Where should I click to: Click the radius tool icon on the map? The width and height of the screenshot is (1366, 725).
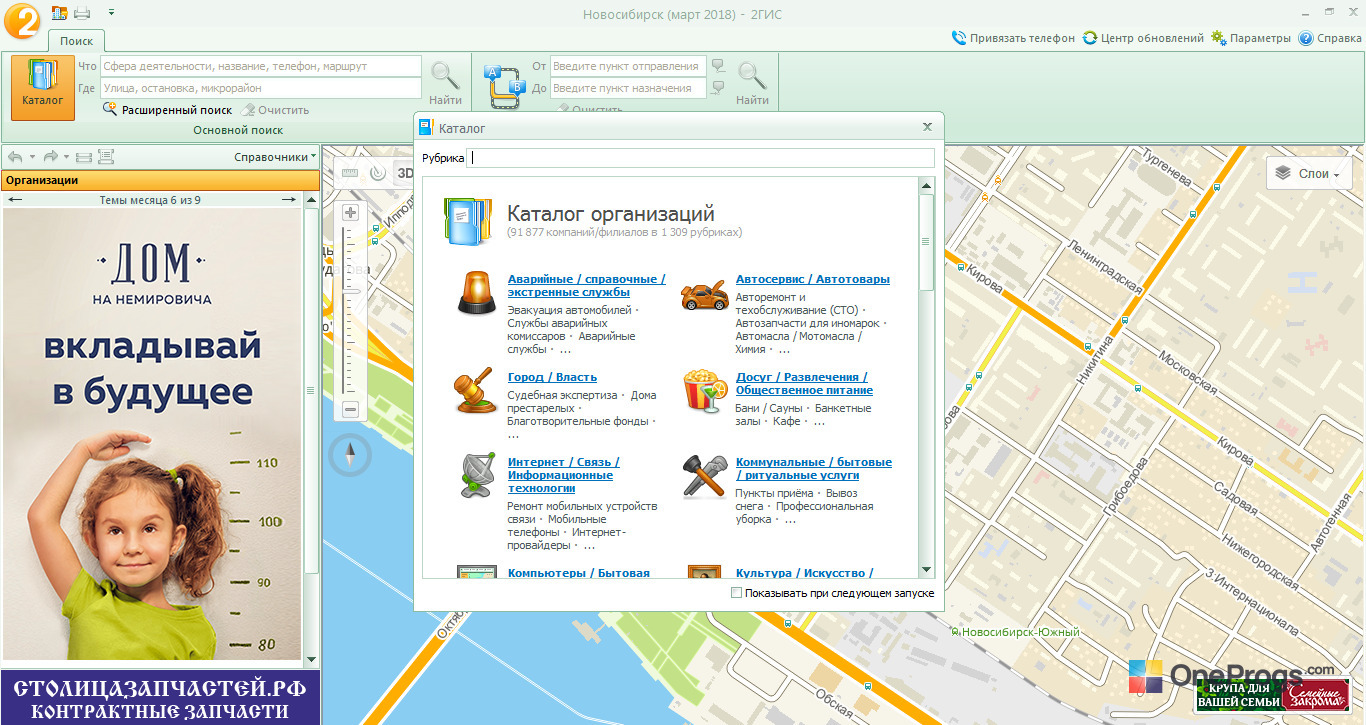377,172
